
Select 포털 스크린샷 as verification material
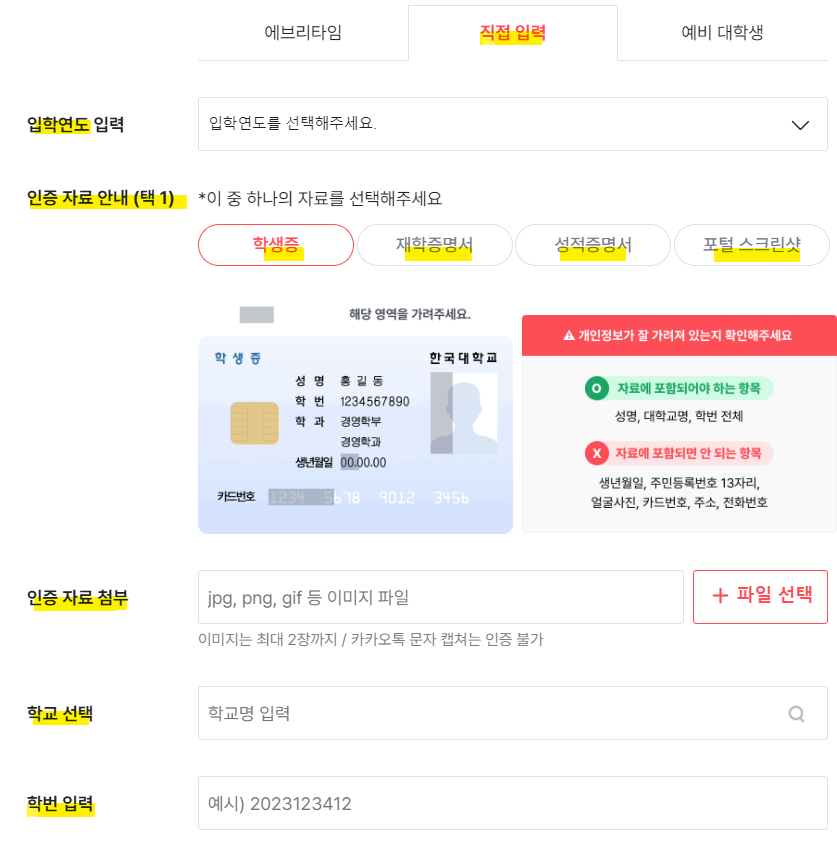pos(751,245)
